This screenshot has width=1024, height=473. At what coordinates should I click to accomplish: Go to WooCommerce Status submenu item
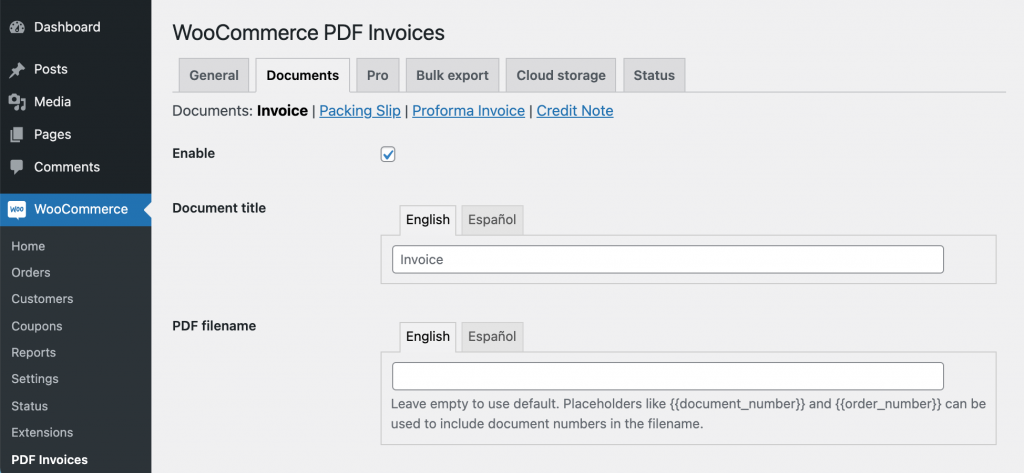(29, 406)
